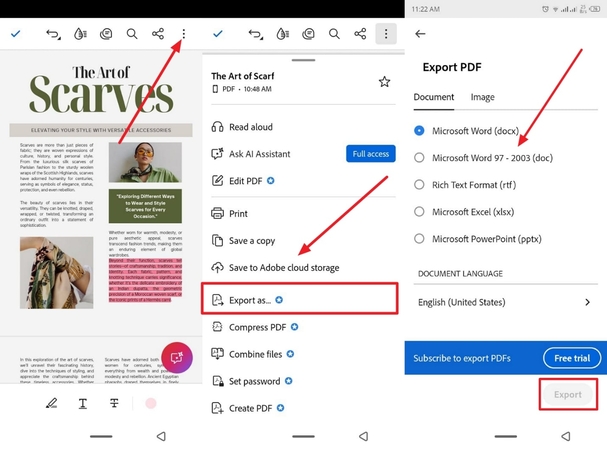
Task: Switch to the Image tab
Action: click(x=482, y=97)
